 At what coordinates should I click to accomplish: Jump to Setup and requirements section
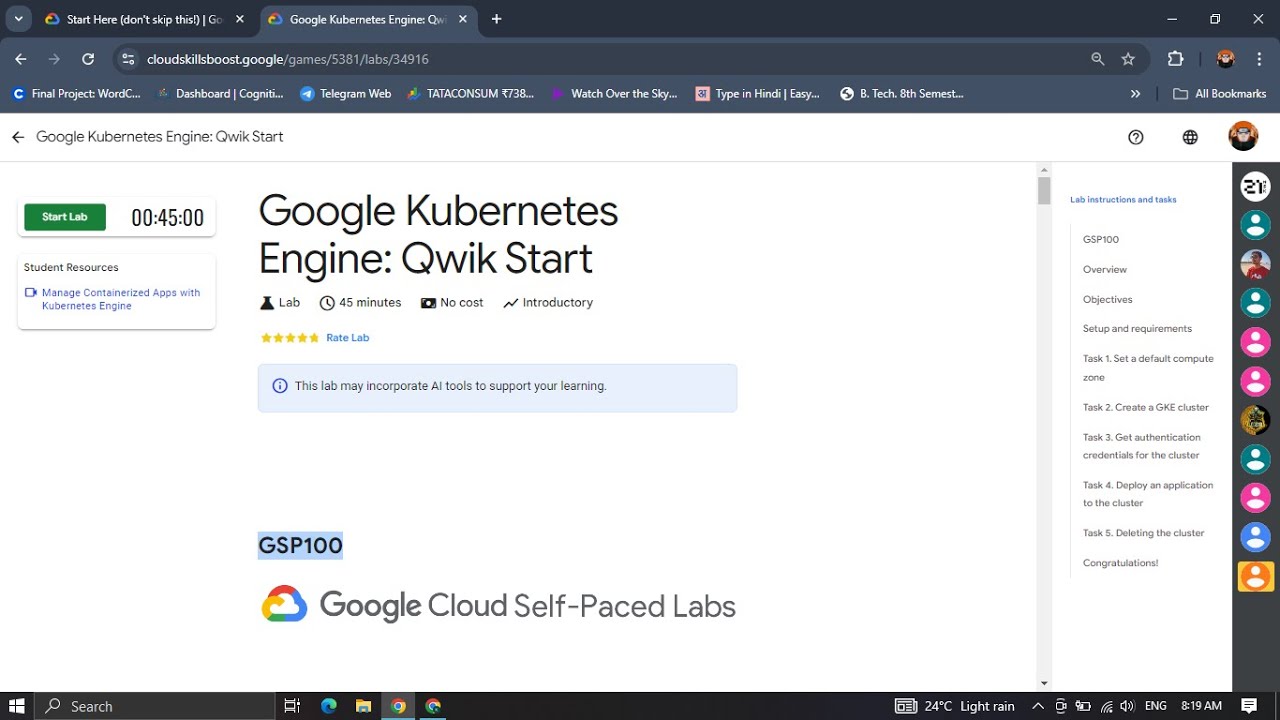(x=1137, y=329)
